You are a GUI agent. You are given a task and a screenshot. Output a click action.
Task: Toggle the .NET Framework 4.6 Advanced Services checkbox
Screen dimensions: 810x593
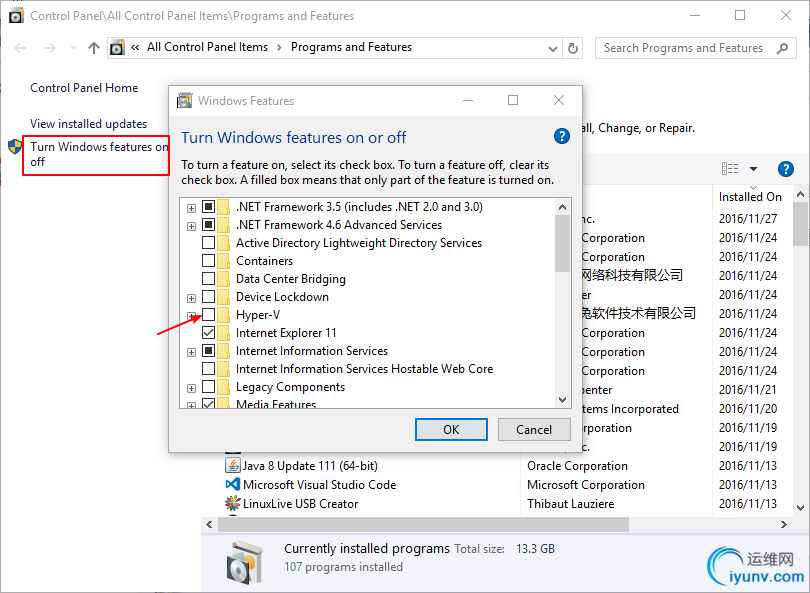click(x=208, y=225)
